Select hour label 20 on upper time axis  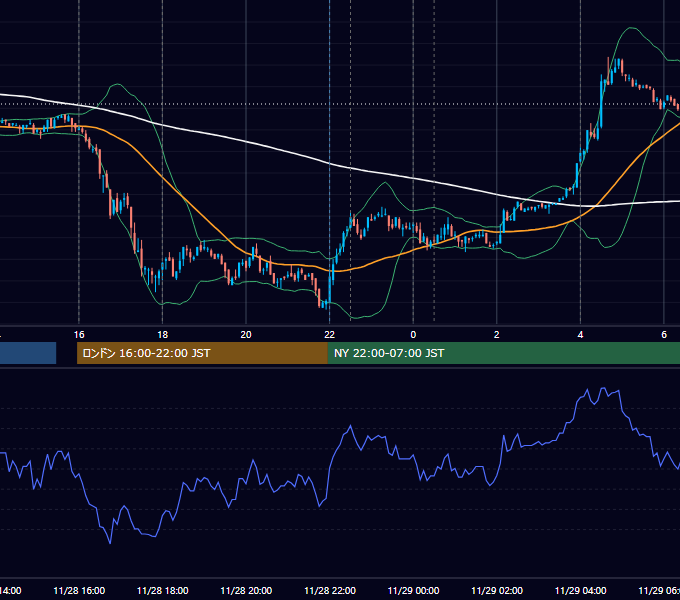point(246,335)
